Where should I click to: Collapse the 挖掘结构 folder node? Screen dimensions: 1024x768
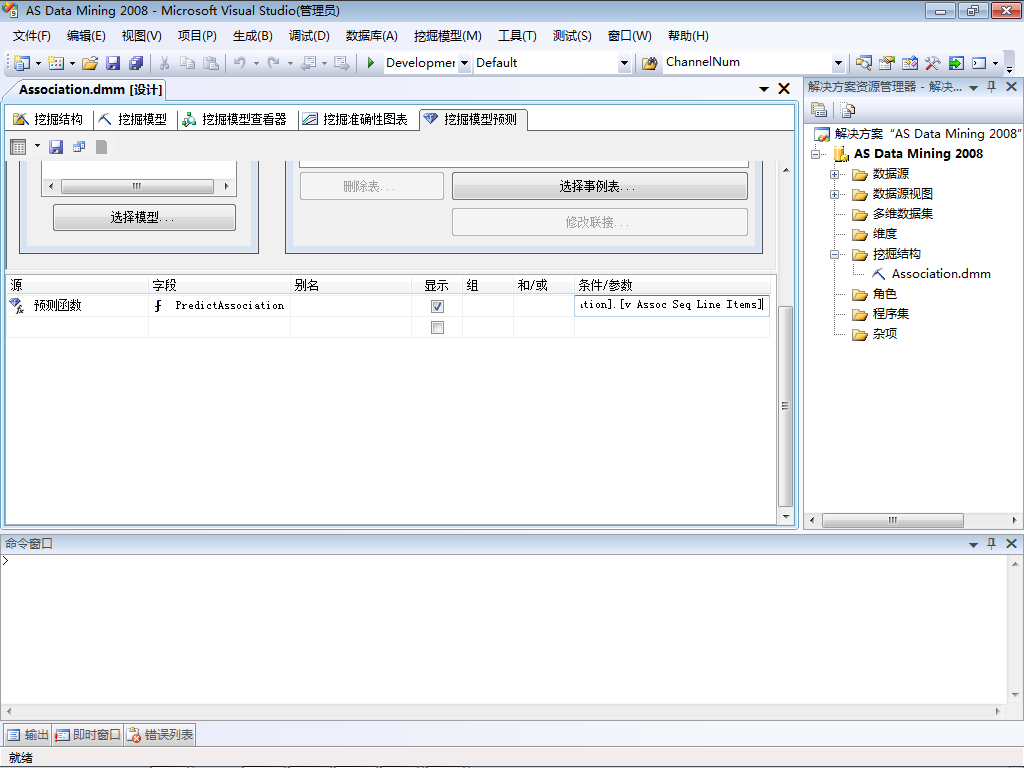834,254
